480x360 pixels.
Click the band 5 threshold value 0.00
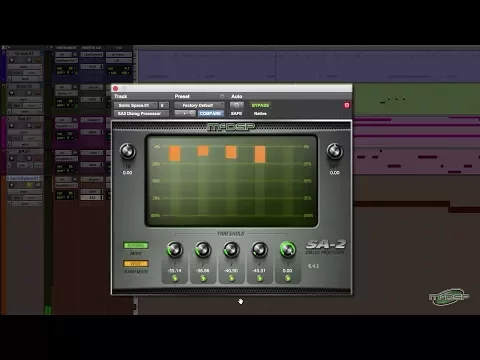tap(288, 271)
